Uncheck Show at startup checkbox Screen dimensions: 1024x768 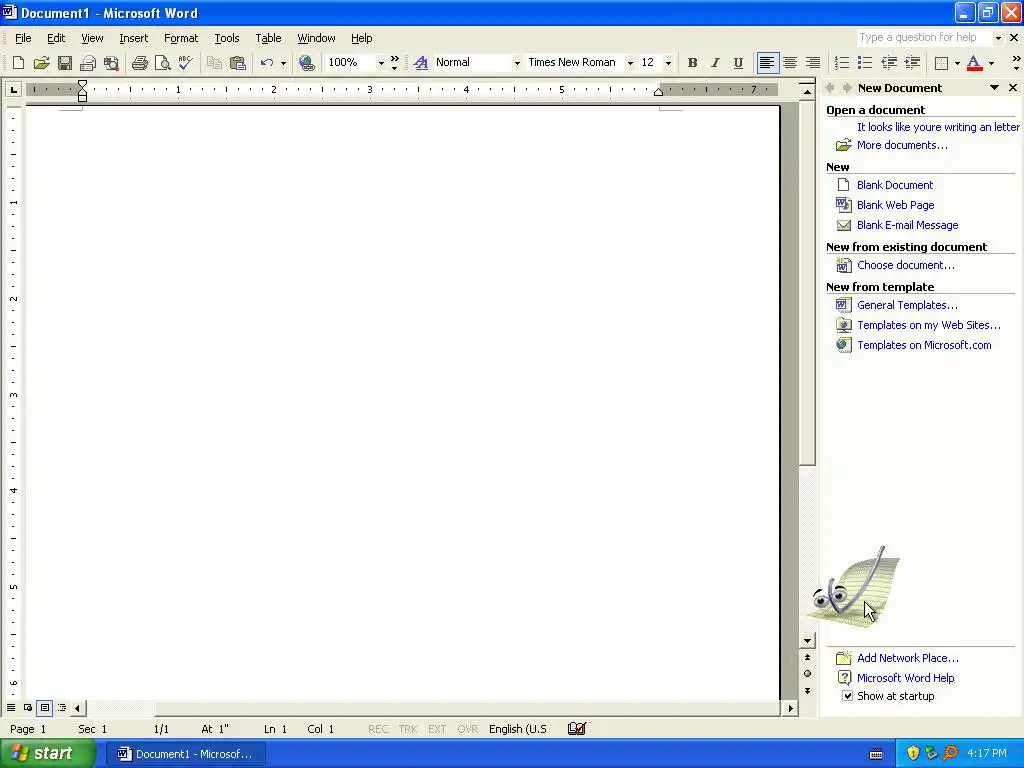click(x=847, y=696)
